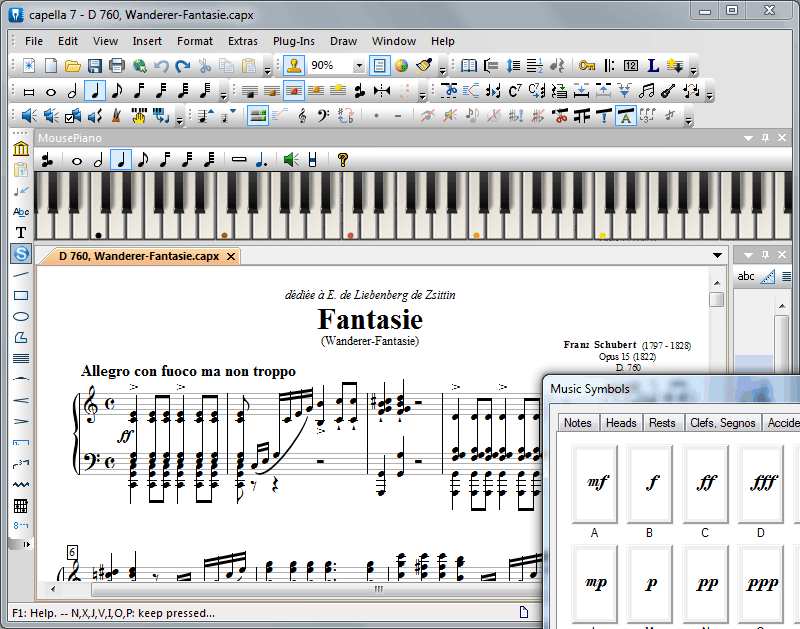Select the rectangle drawing tool in sidebar
This screenshot has height=629, width=800.
(x=20, y=296)
